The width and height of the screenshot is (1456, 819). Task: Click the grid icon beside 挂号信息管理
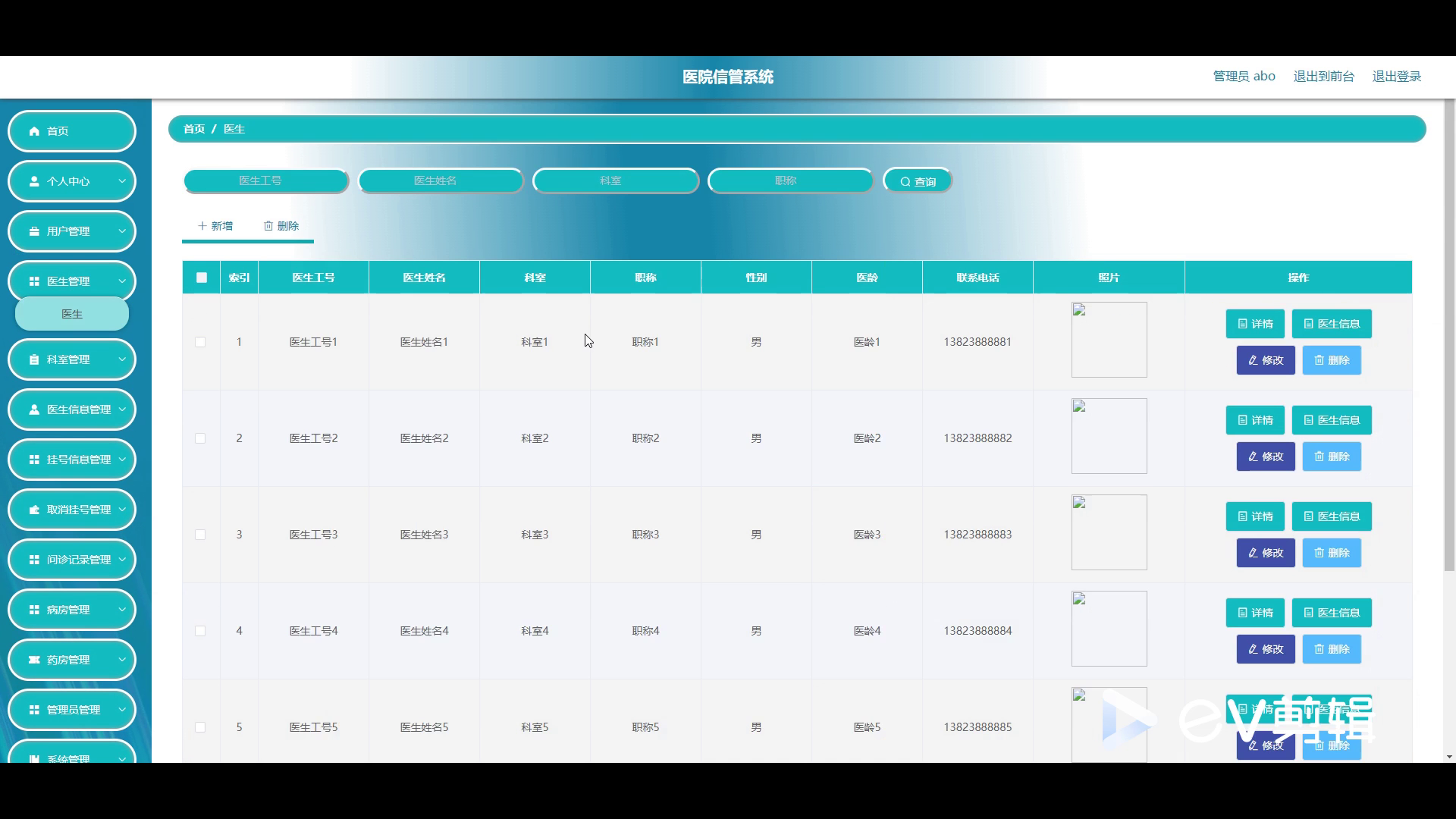pos(34,460)
